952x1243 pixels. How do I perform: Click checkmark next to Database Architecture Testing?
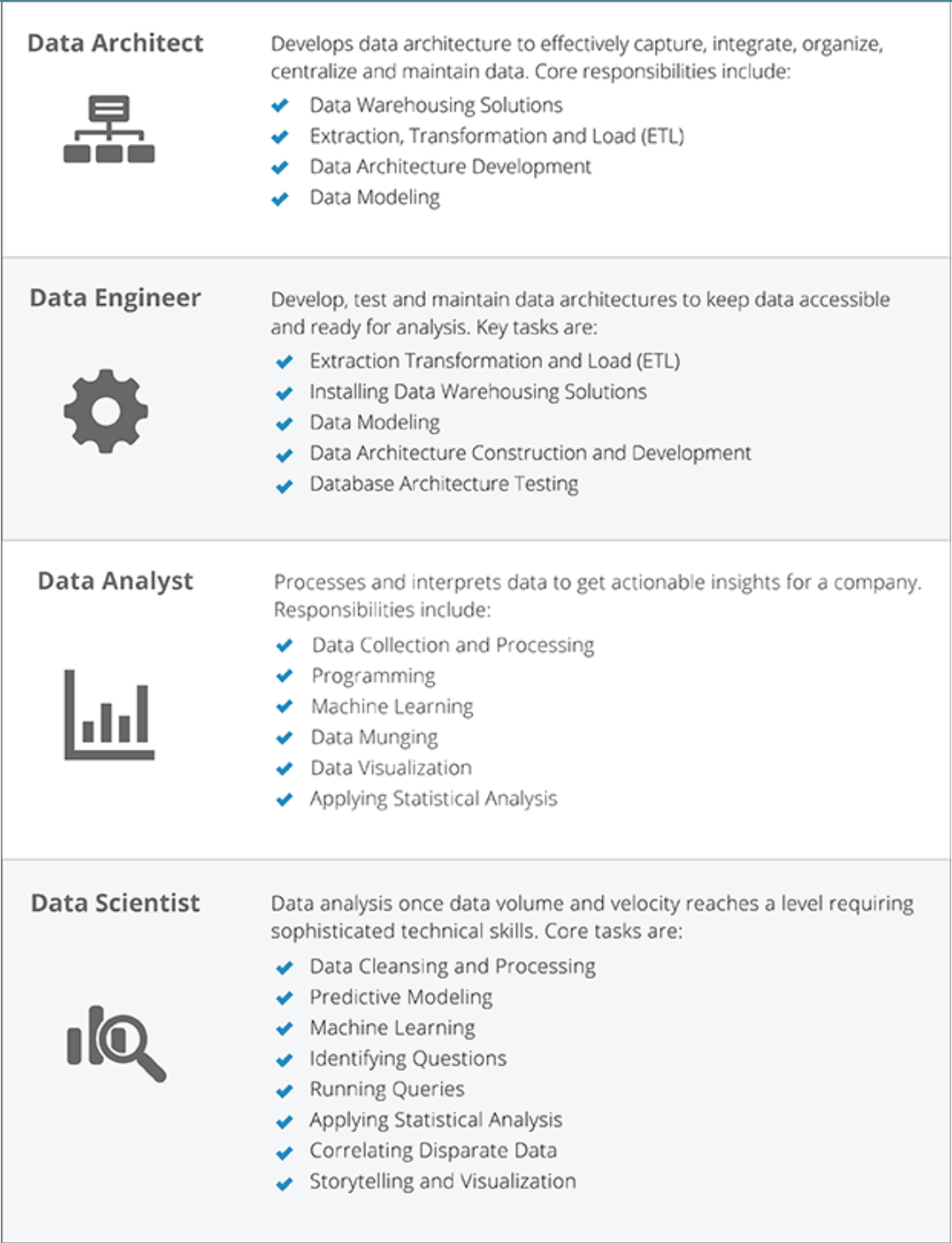pos(284,486)
